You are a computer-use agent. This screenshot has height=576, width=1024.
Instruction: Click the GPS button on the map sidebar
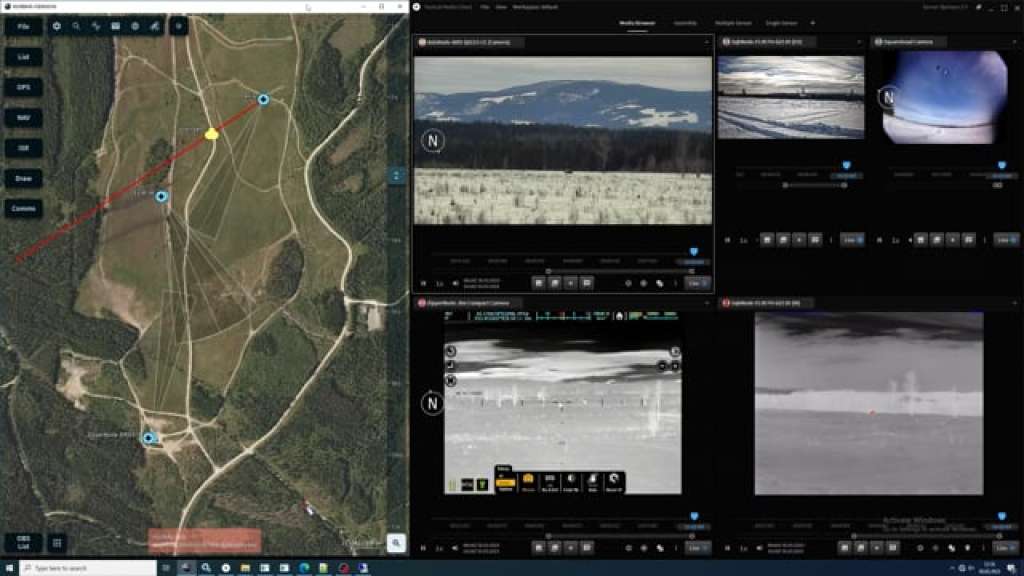click(x=23, y=87)
